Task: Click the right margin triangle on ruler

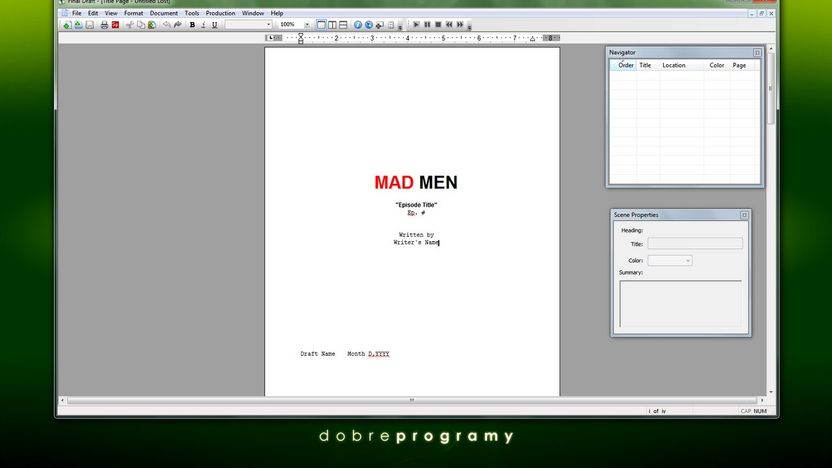Action: coord(532,38)
